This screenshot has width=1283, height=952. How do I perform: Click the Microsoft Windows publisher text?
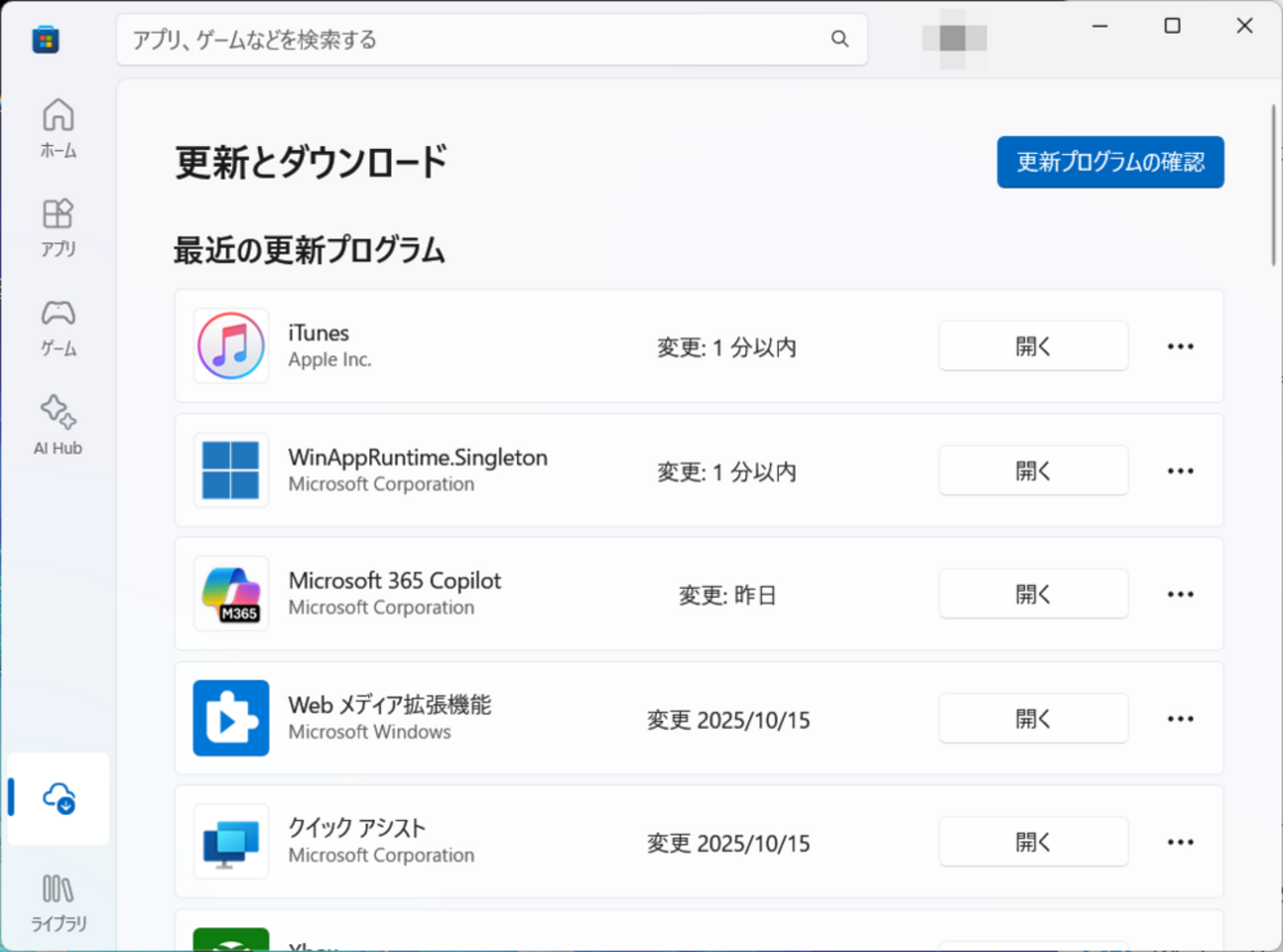pyautogui.click(x=369, y=732)
